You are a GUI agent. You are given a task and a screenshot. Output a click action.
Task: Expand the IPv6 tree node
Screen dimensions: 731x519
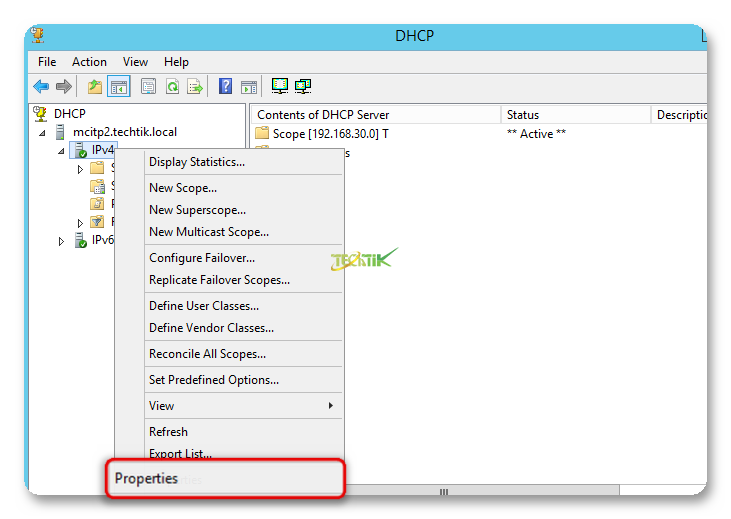pos(61,241)
